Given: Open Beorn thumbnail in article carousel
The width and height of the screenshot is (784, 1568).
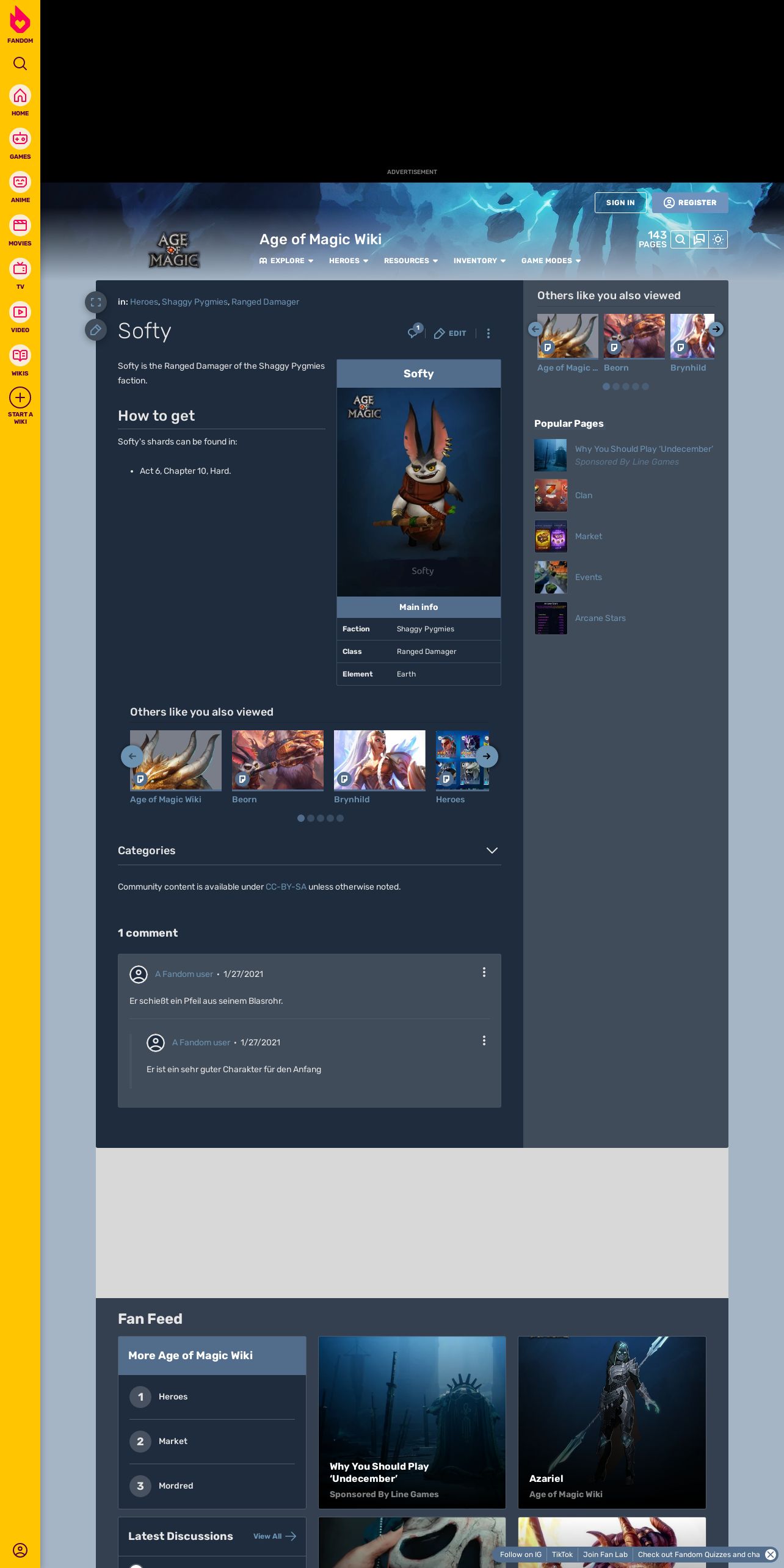Looking at the screenshot, I should coord(278,760).
